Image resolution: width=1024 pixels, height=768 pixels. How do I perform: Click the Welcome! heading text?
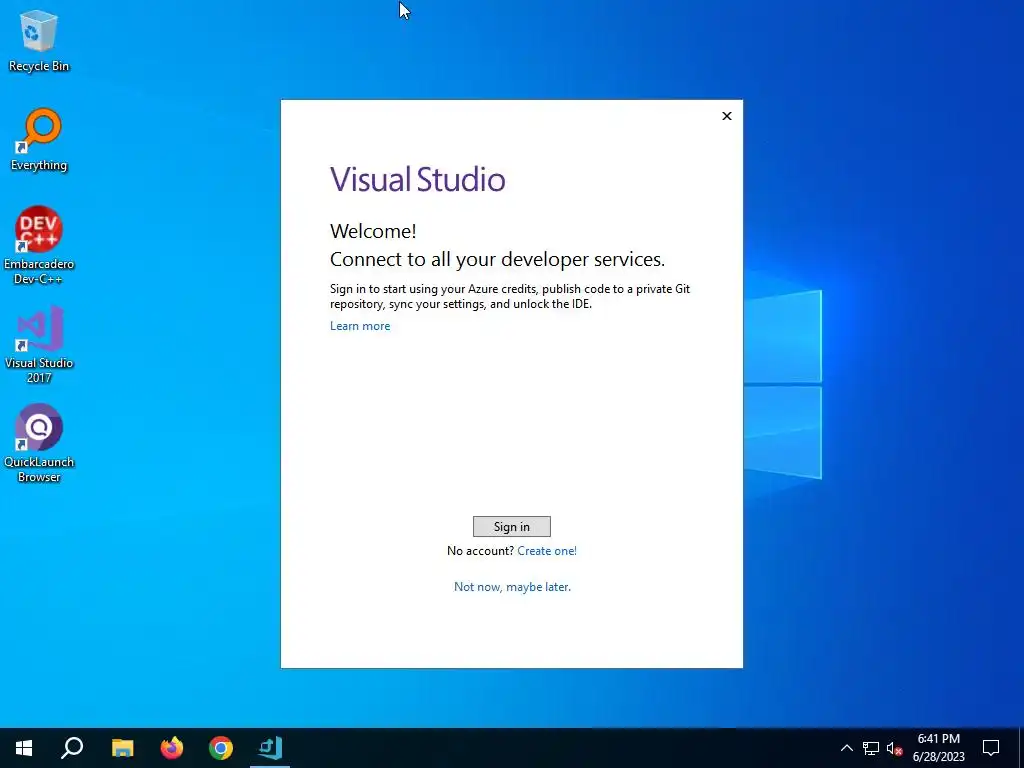373,231
